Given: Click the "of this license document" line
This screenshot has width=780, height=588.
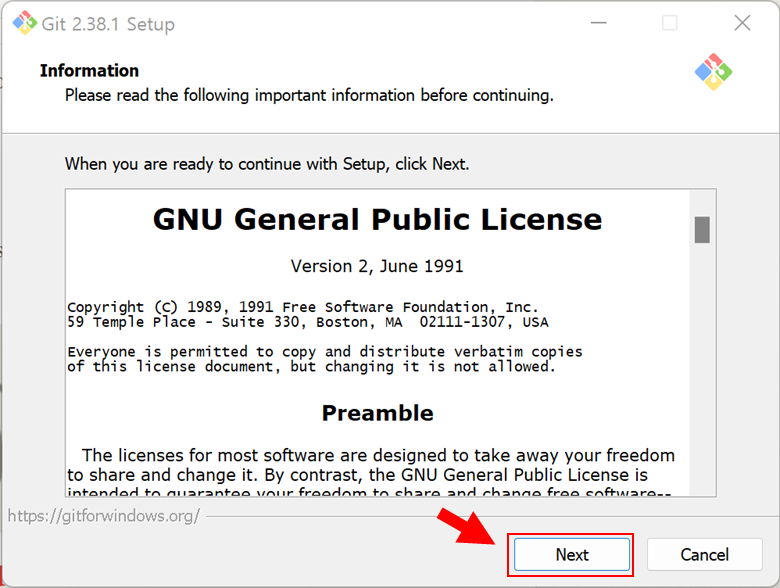Looking at the screenshot, I should (311, 367).
